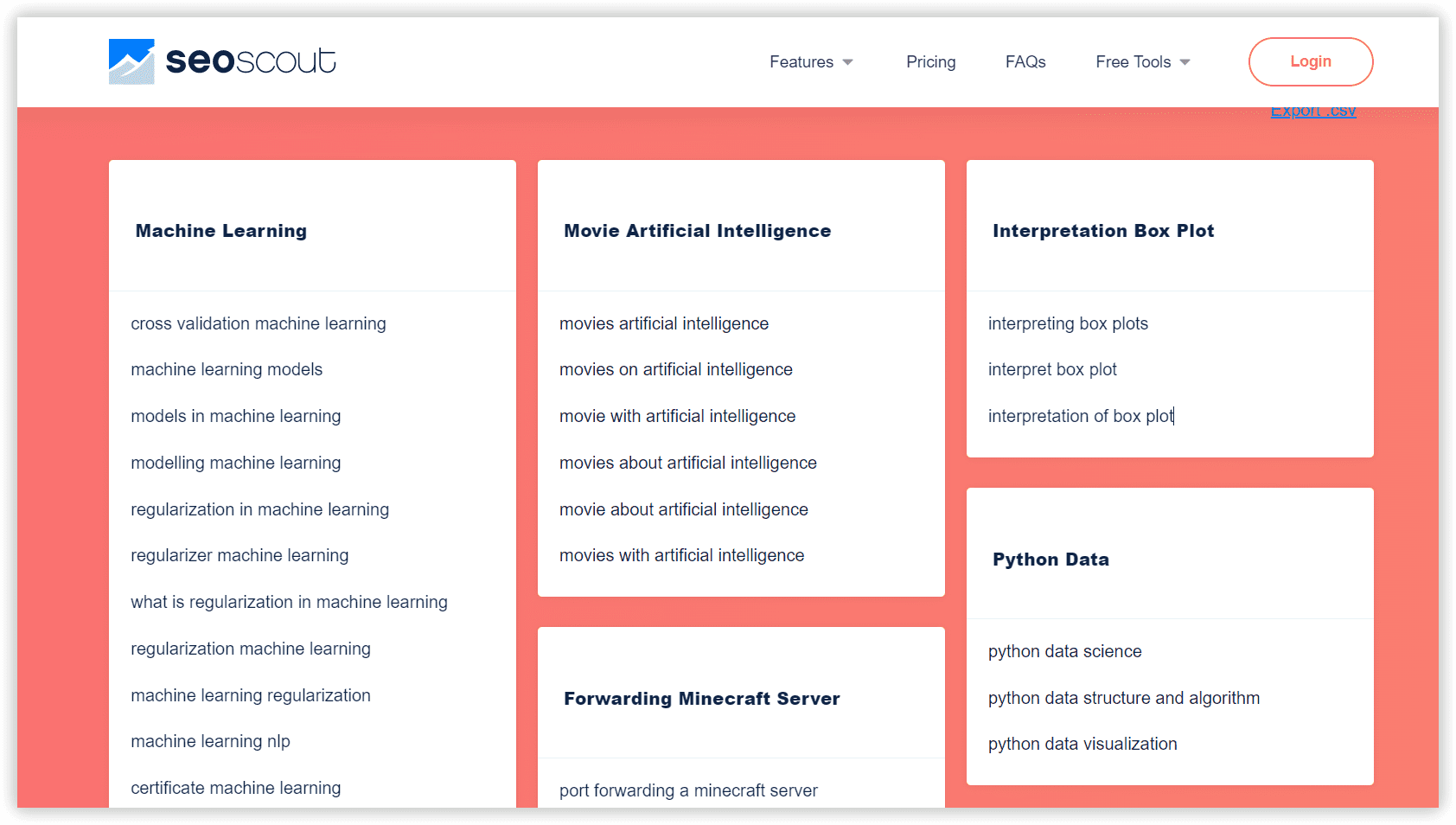
Task: Click 'python data visualization' keyword
Action: (1082, 744)
